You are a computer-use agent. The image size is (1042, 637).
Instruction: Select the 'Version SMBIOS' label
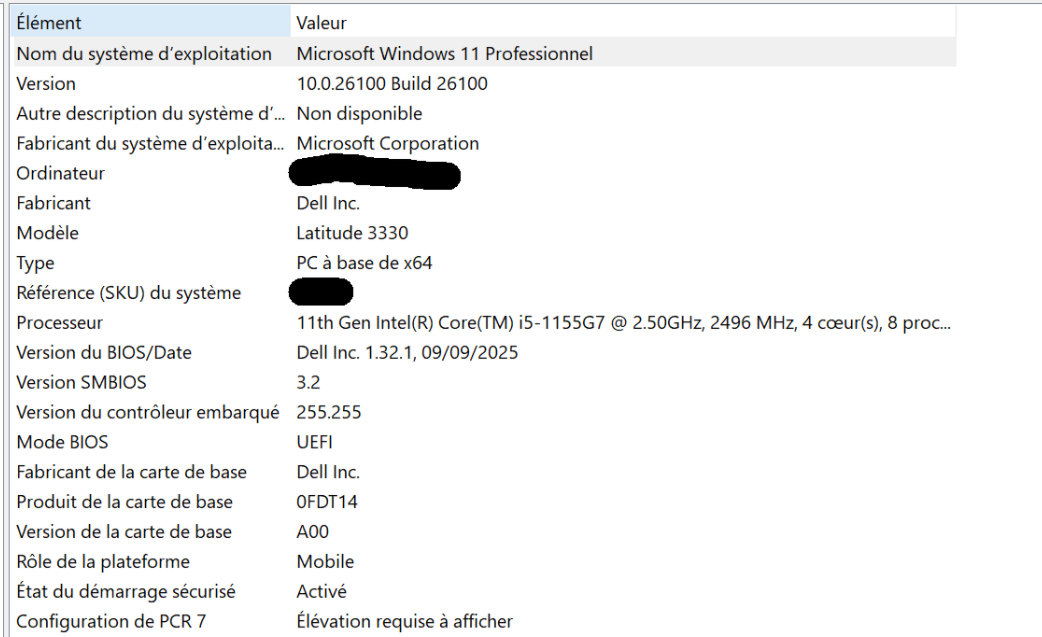click(81, 383)
